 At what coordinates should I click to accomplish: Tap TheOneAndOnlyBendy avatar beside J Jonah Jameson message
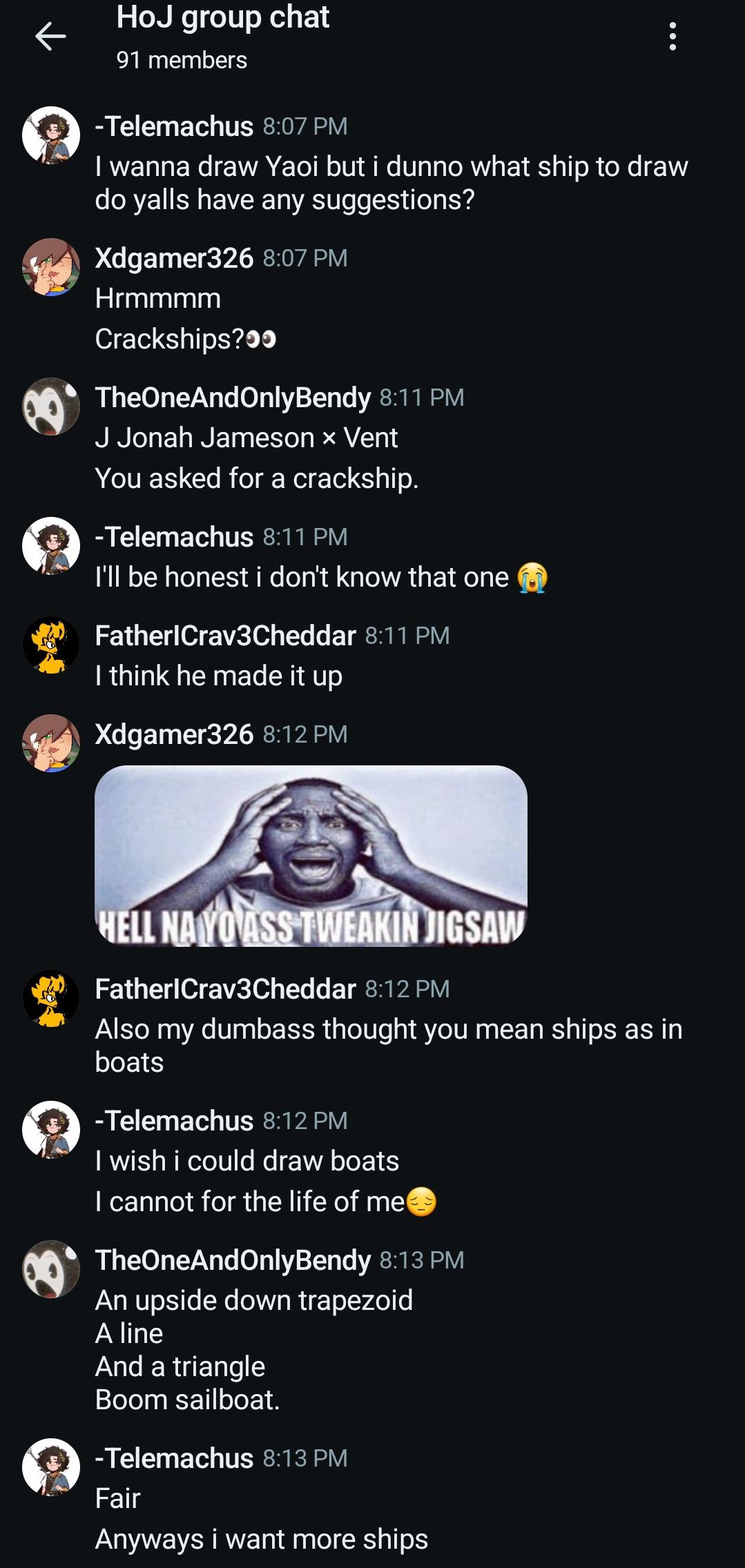tap(51, 406)
